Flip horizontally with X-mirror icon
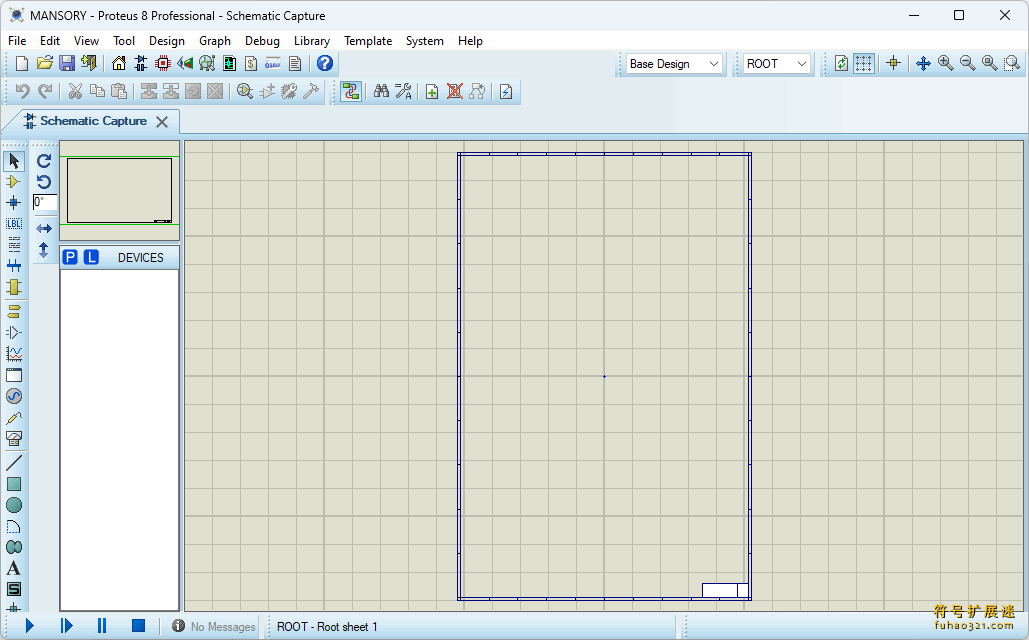This screenshot has height=640, width=1029. click(44, 228)
